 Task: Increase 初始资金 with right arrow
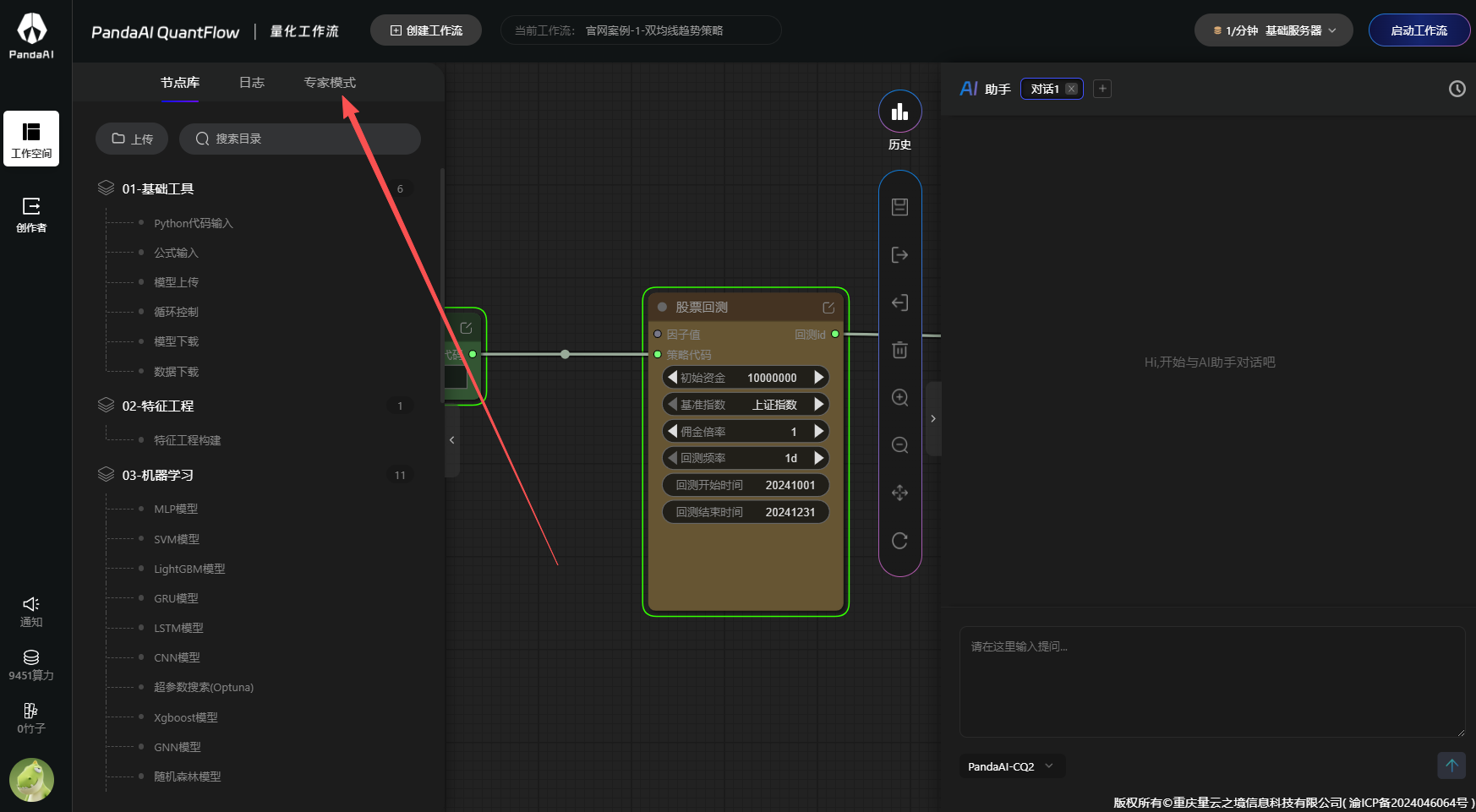(818, 378)
